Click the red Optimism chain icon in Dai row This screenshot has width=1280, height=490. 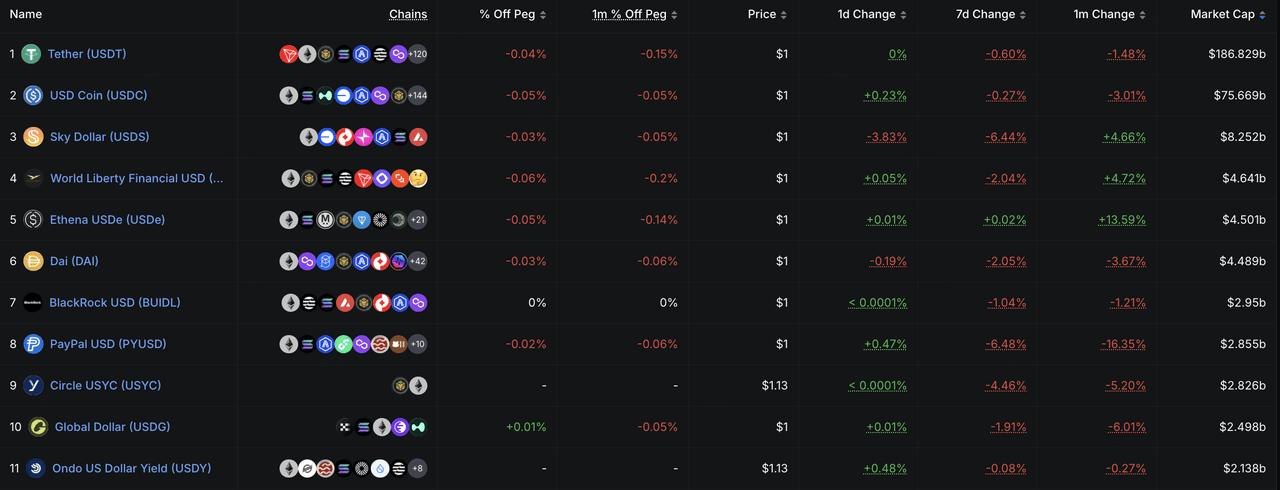coord(380,261)
